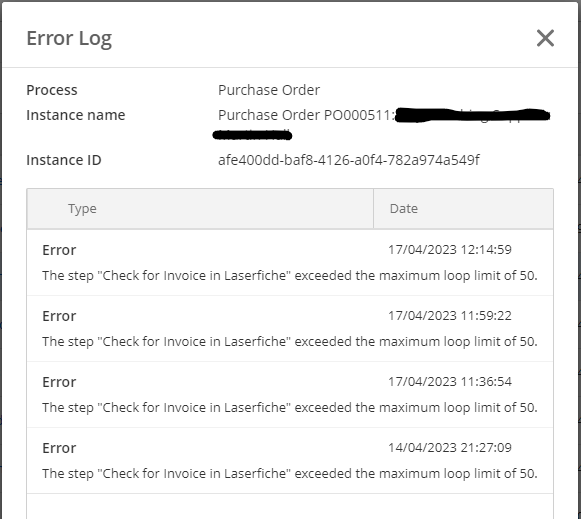Click the last error message text

coord(290,473)
